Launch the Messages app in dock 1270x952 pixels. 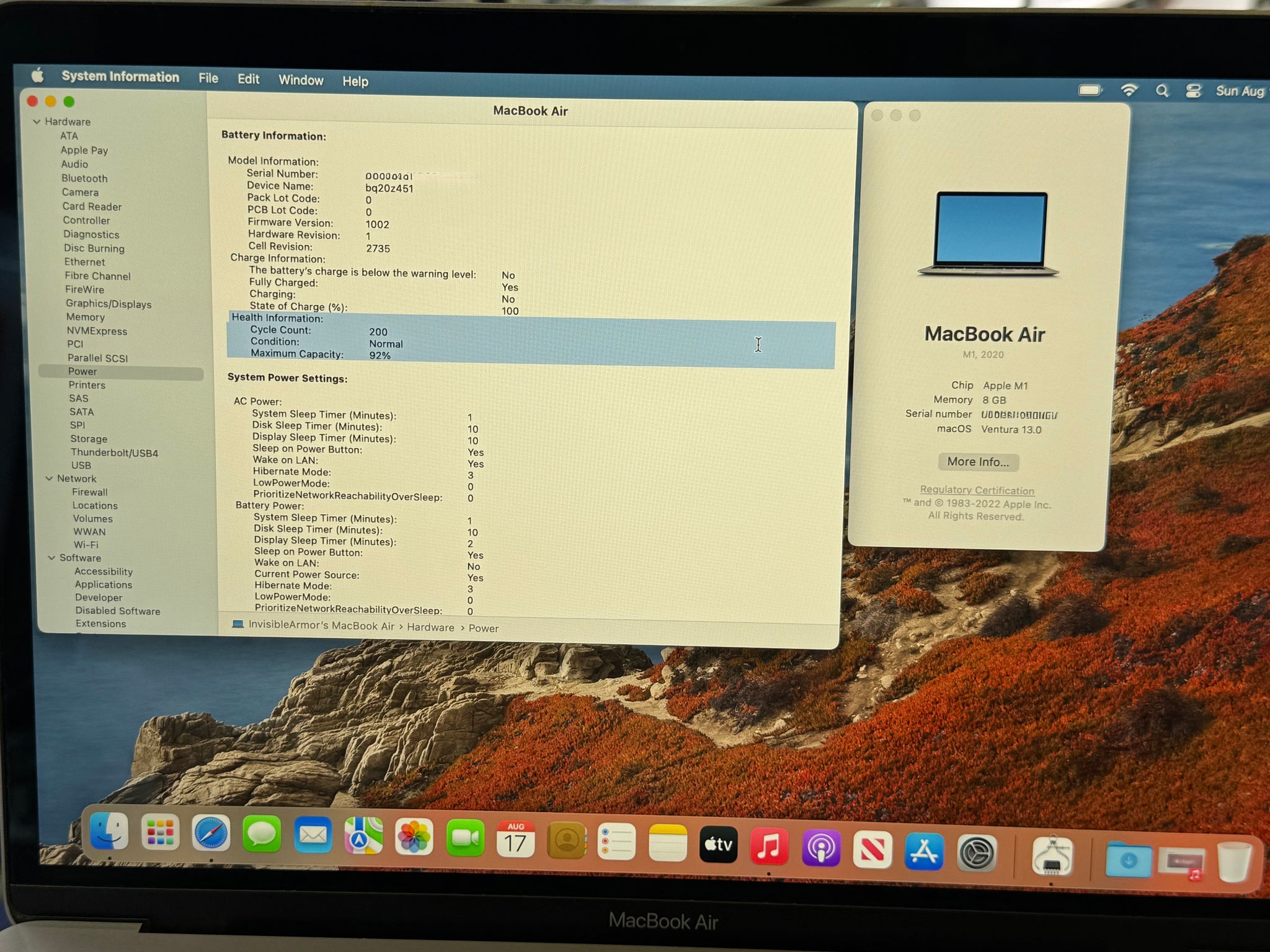[x=262, y=834]
